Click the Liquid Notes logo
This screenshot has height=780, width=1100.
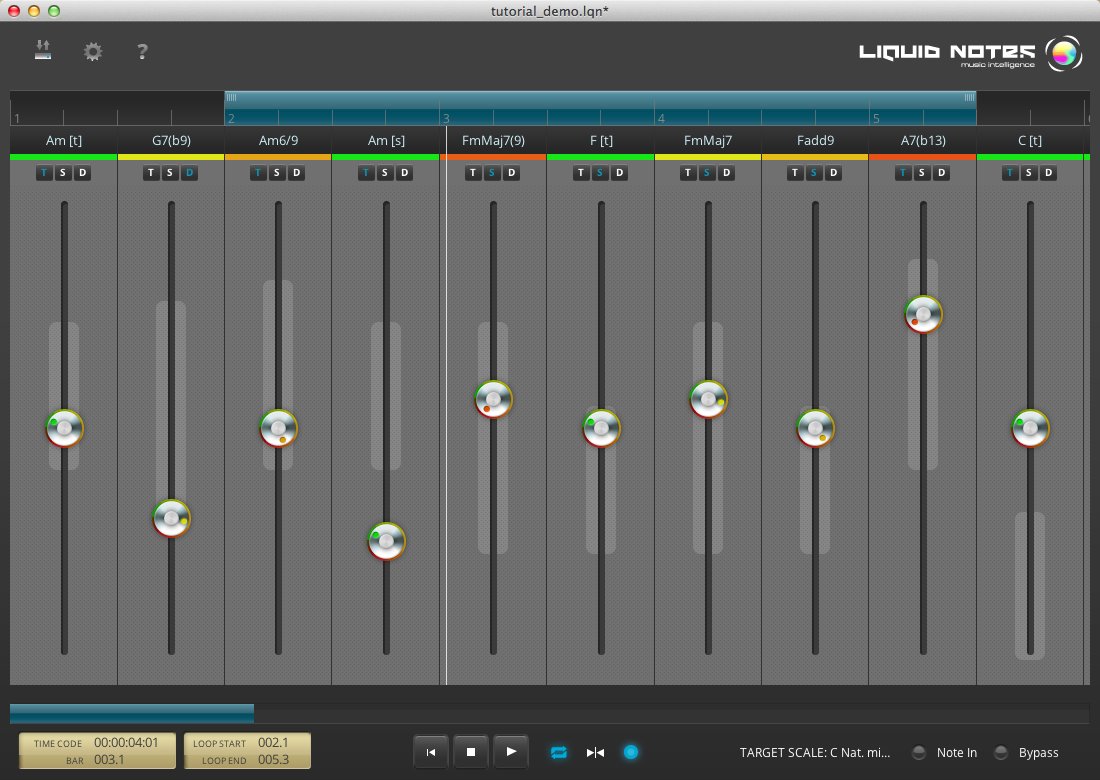[969, 53]
